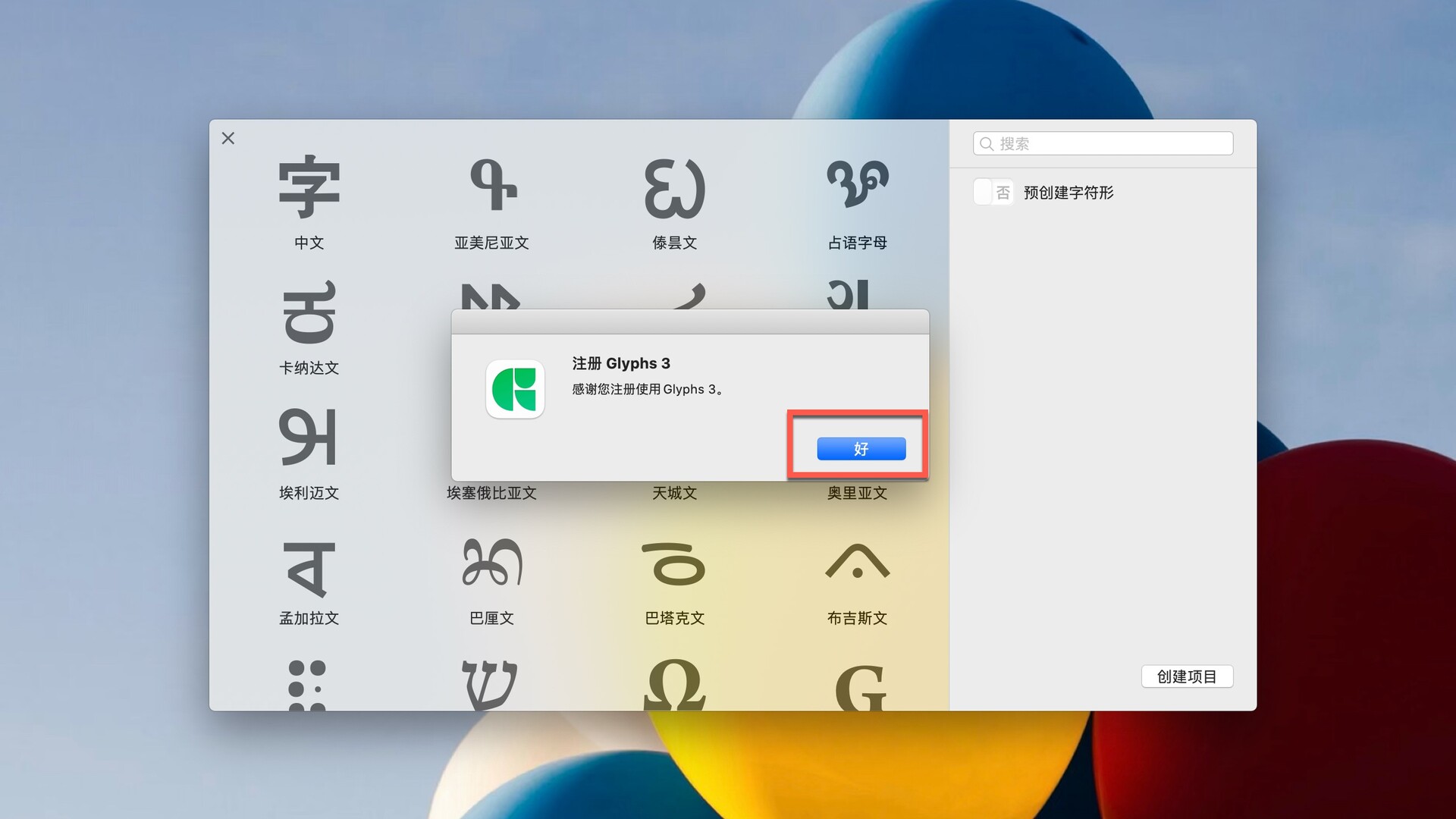
Task: Choose the 傣昙文 script glyph
Action: (674, 187)
